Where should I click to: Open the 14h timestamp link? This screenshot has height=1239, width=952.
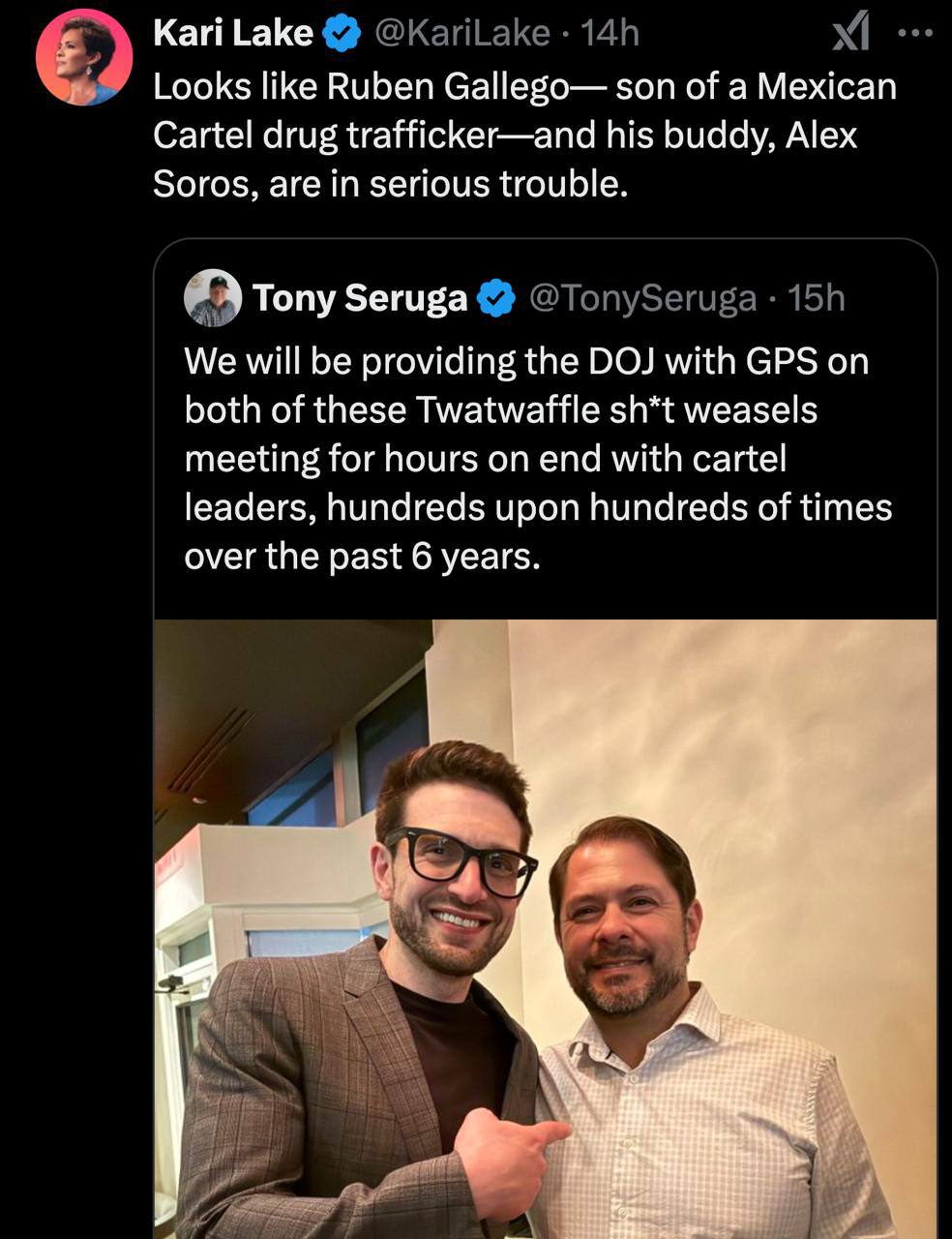point(610,34)
